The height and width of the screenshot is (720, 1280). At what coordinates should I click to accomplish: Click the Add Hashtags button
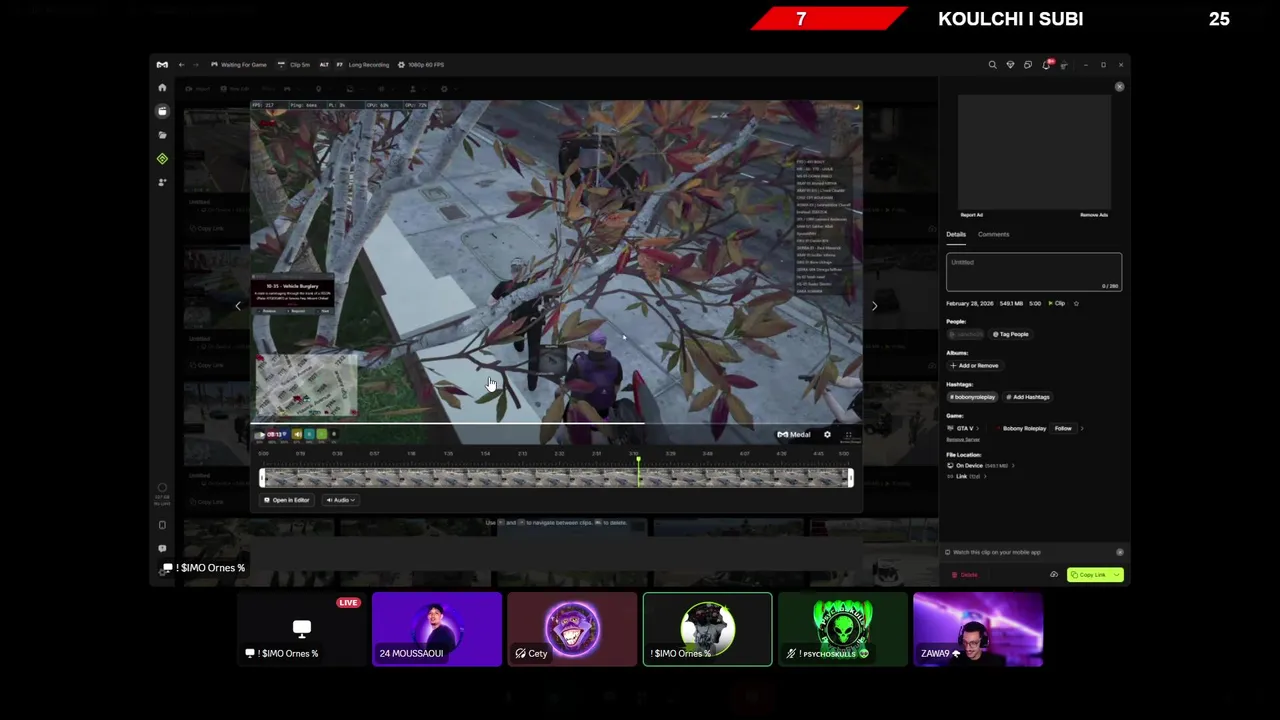click(x=1028, y=397)
